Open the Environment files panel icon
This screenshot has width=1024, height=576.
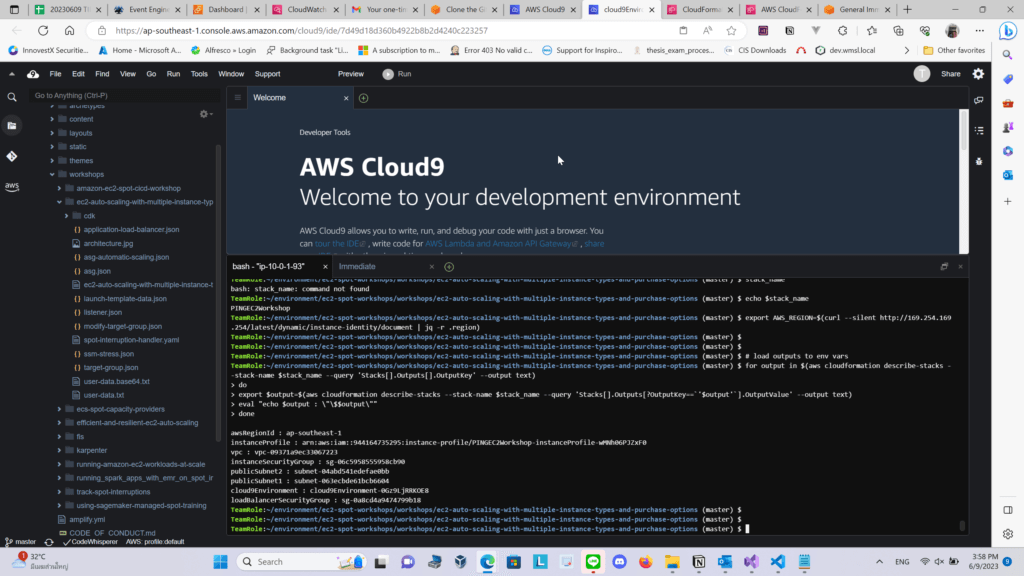pyautogui.click(x=12, y=125)
